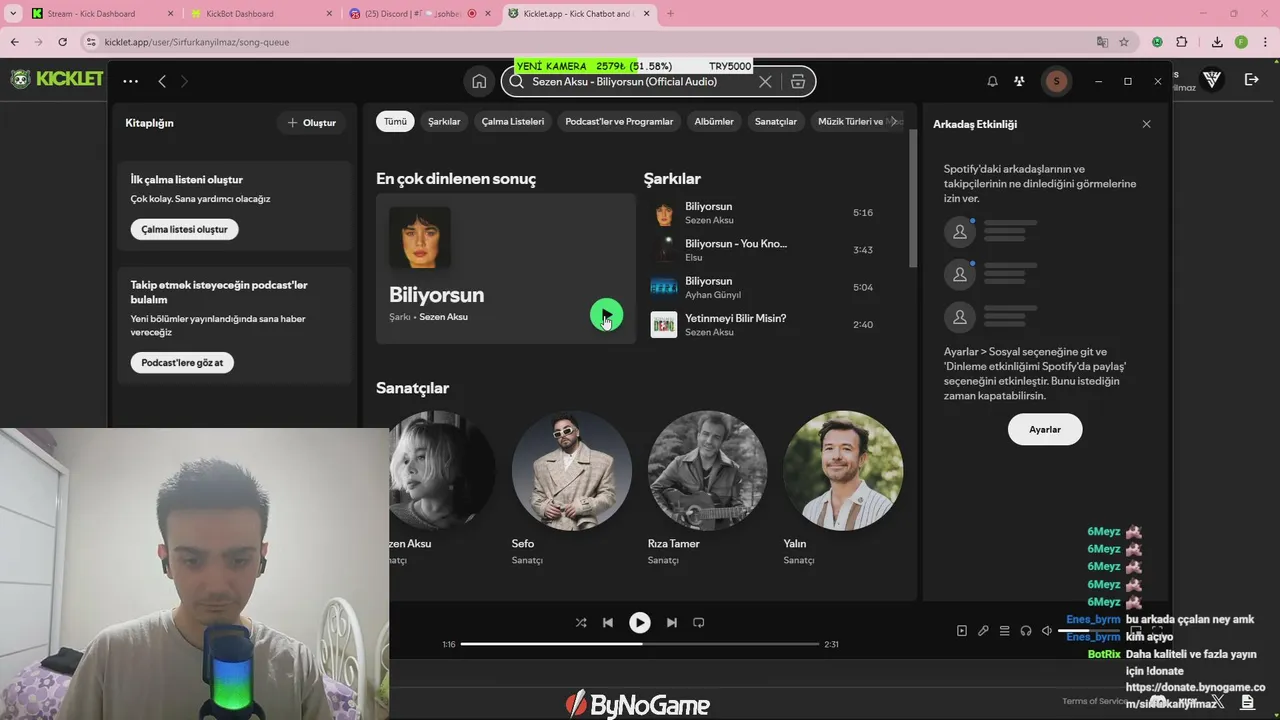1280x720 pixels.
Task: Open Chrome extensions puzzle icon
Action: pyautogui.click(x=1182, y=42)
